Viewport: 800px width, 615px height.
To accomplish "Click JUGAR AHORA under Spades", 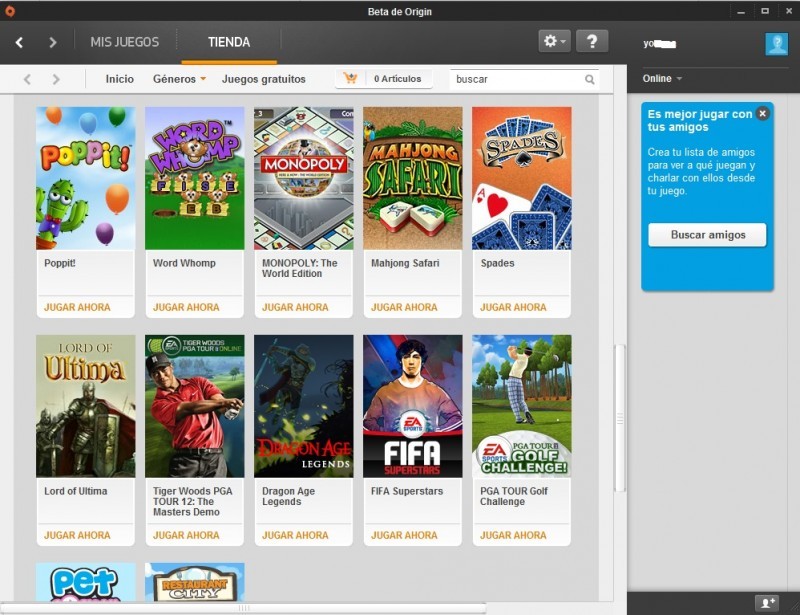I will [513, 307].
